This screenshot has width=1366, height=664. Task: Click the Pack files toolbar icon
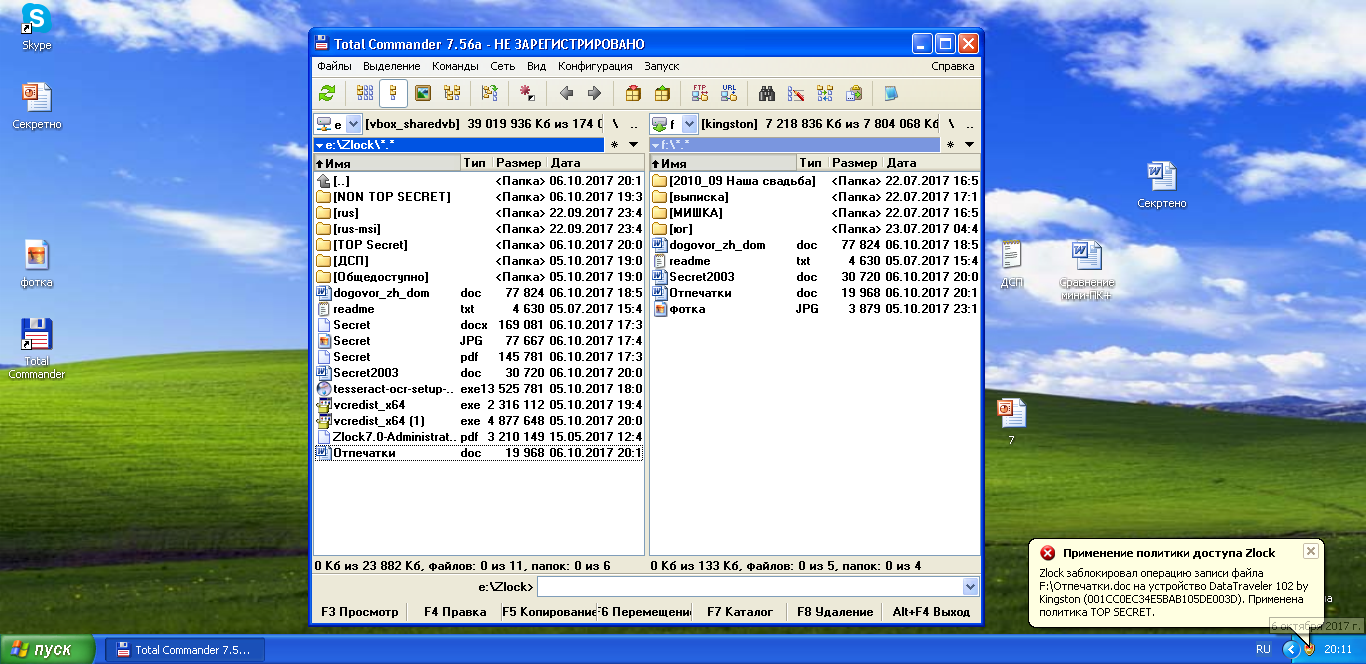tap(633, 94)
